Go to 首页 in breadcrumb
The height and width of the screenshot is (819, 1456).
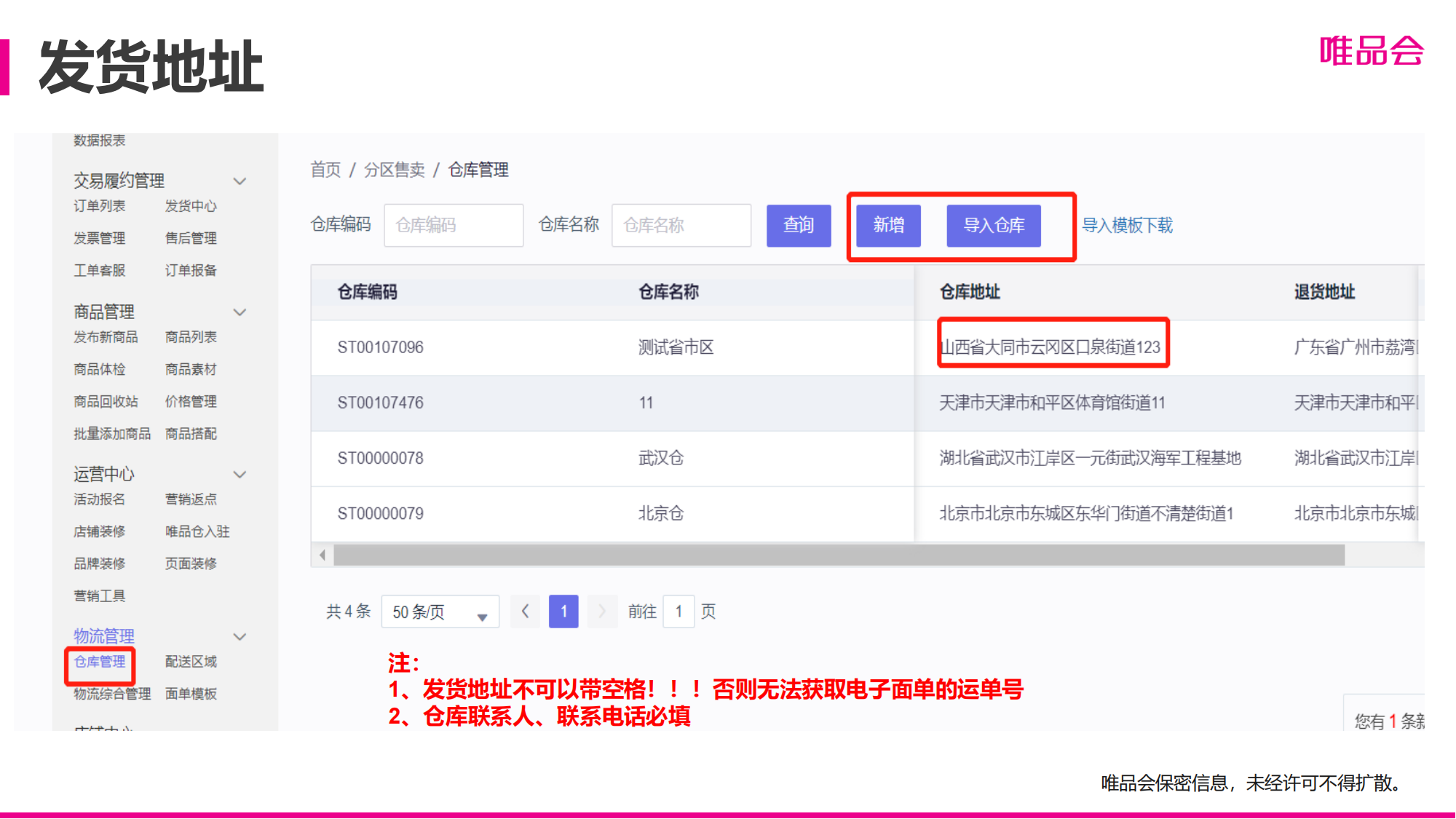click(325, 170)
